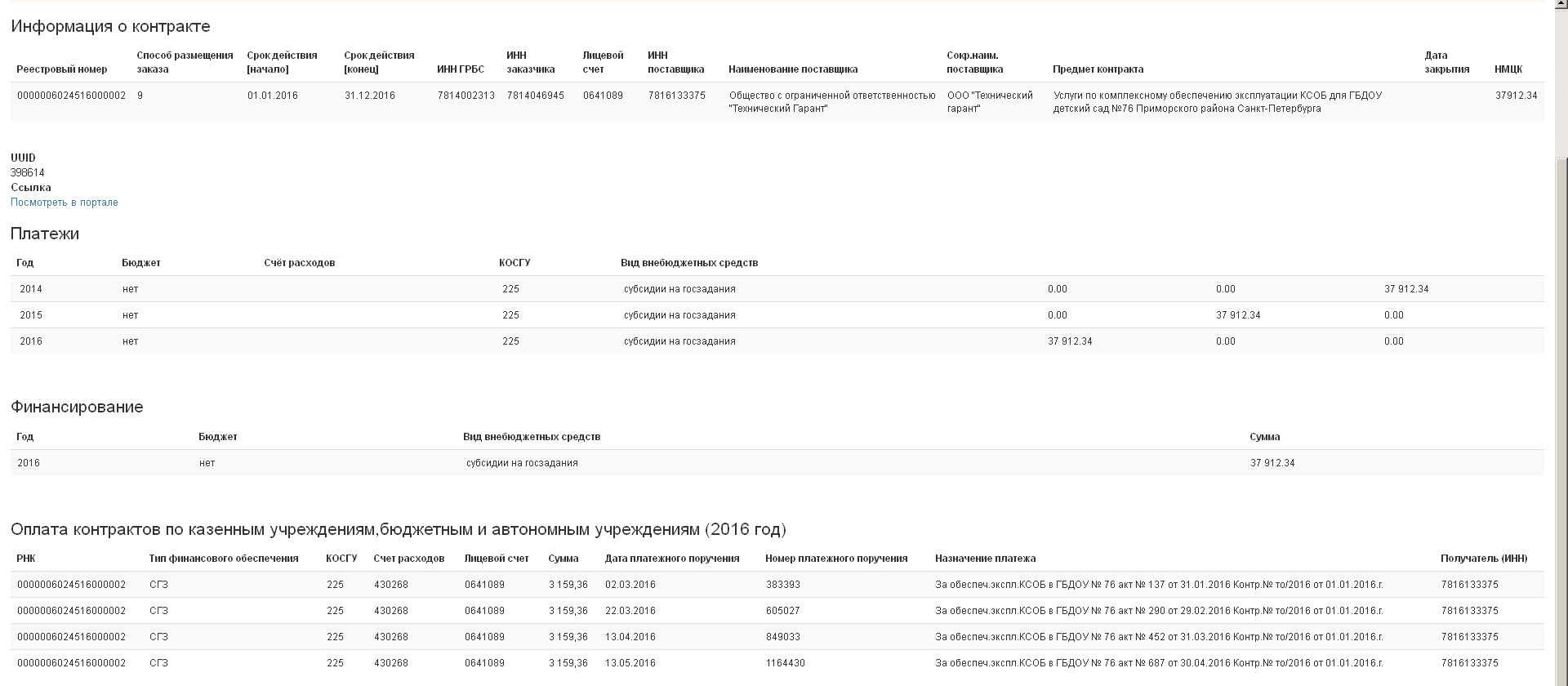Click 'Платежи' section heading
The width and height of the screenshot is (1568, 686).
coord(45,234)
